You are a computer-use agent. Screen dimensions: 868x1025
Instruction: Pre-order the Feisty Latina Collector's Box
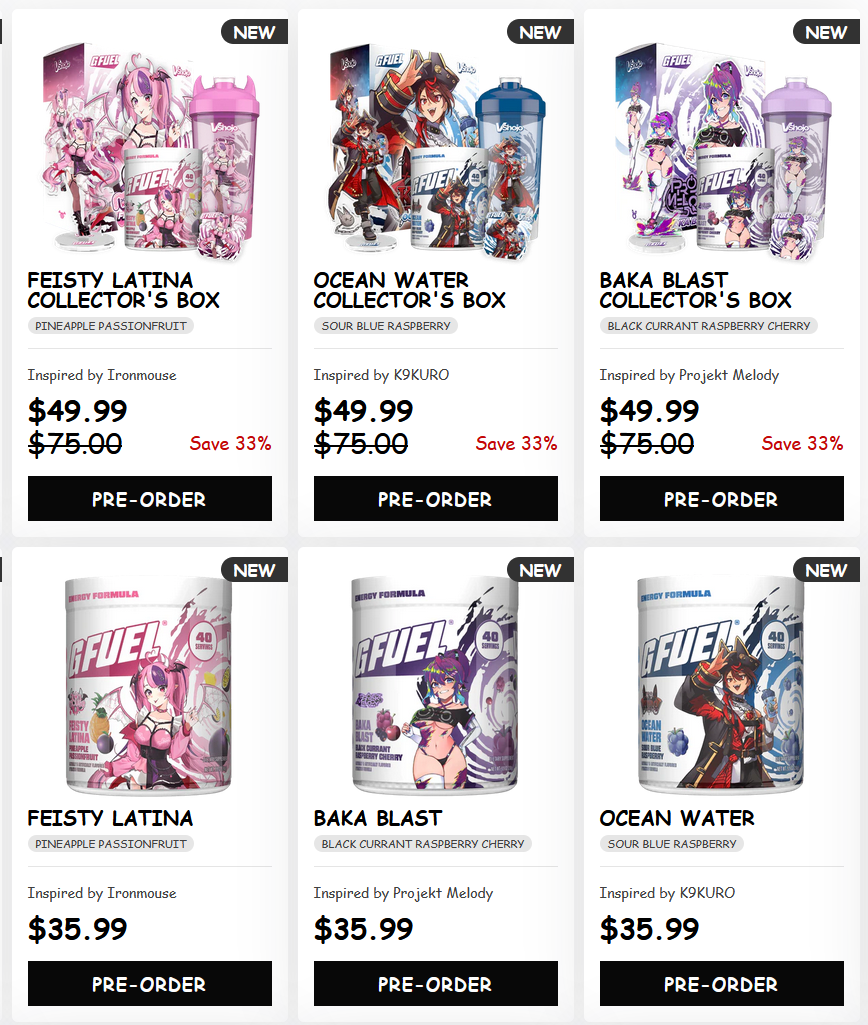150,499
